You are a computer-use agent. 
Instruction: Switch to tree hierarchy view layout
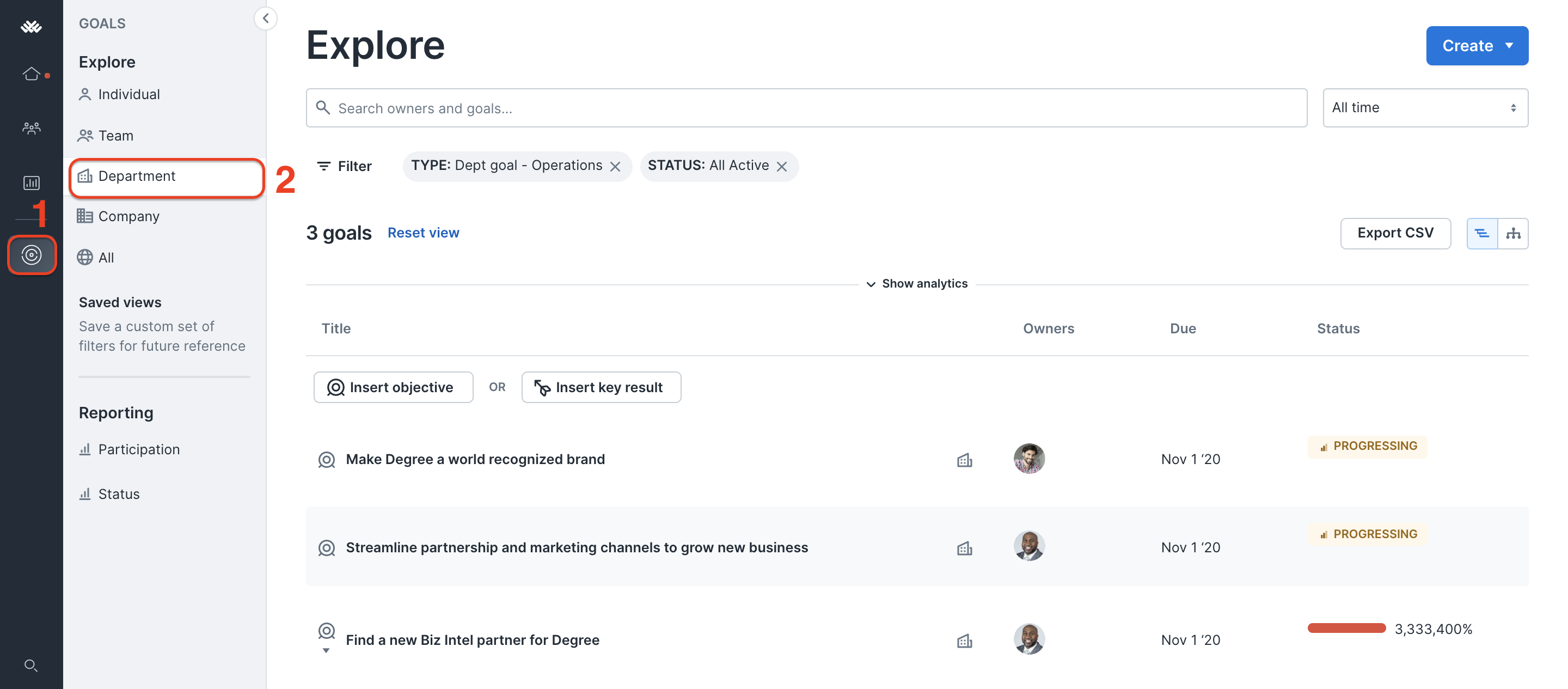point(1512,233)
